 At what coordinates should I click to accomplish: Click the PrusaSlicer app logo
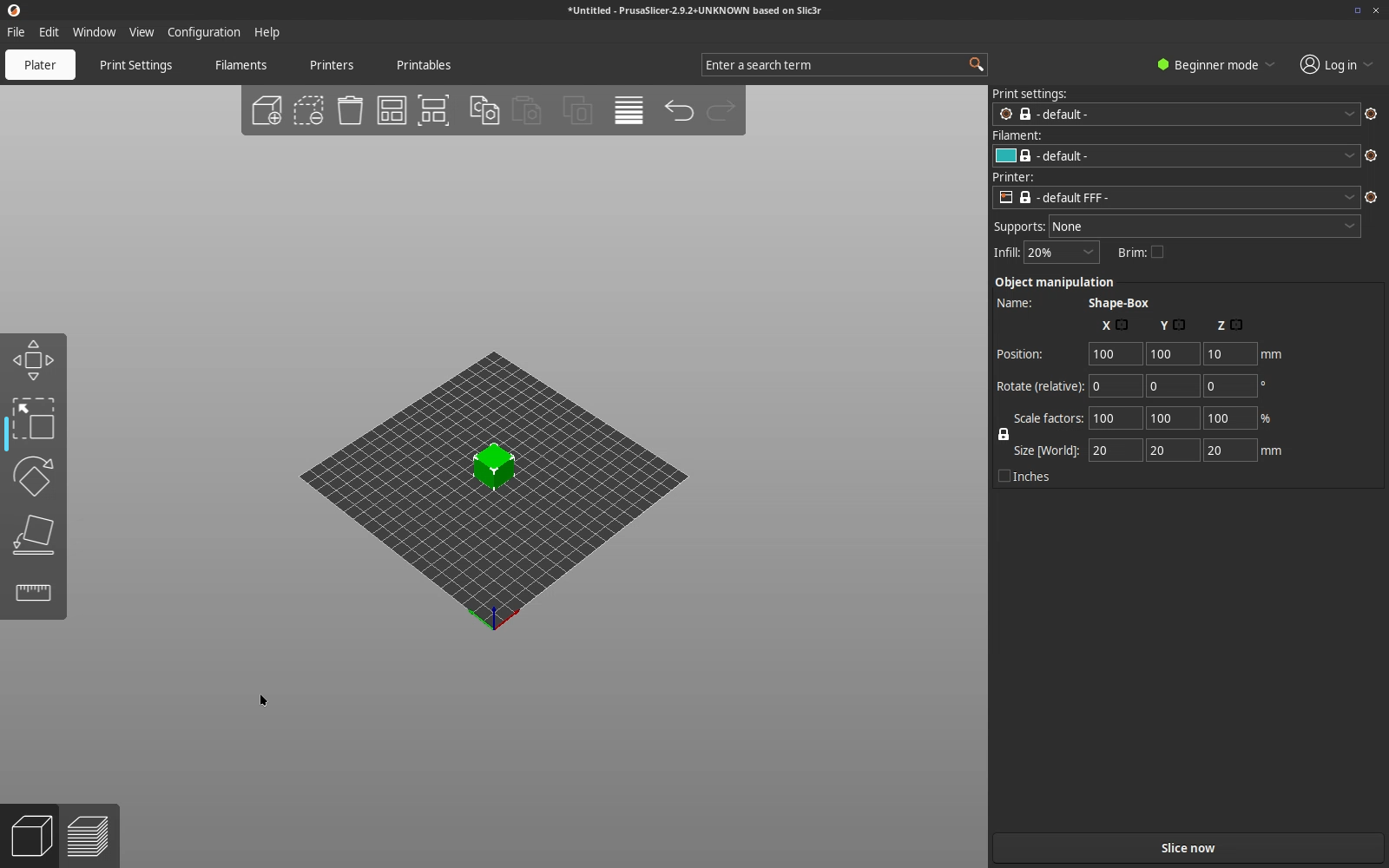click(x=13, y=10)
